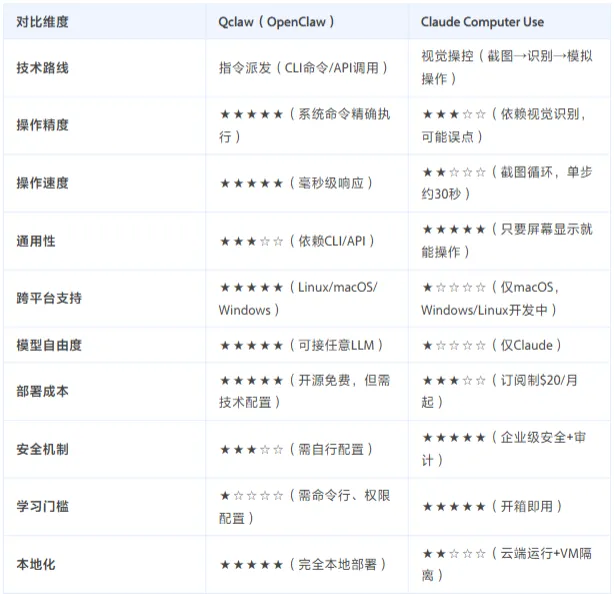
Task: Click the '部署成本' row label
Action: [42, 391]
